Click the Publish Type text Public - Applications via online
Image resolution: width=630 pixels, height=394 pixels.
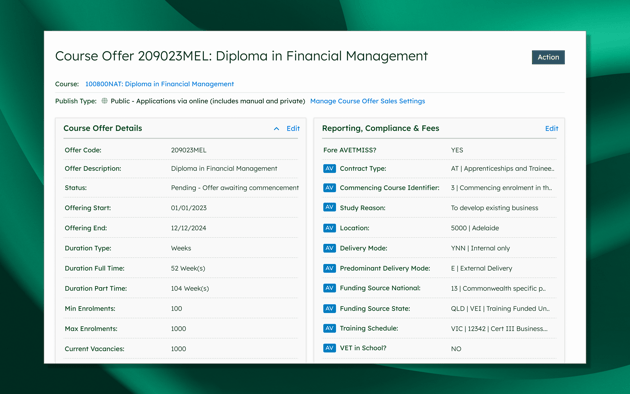coord(208,101)
